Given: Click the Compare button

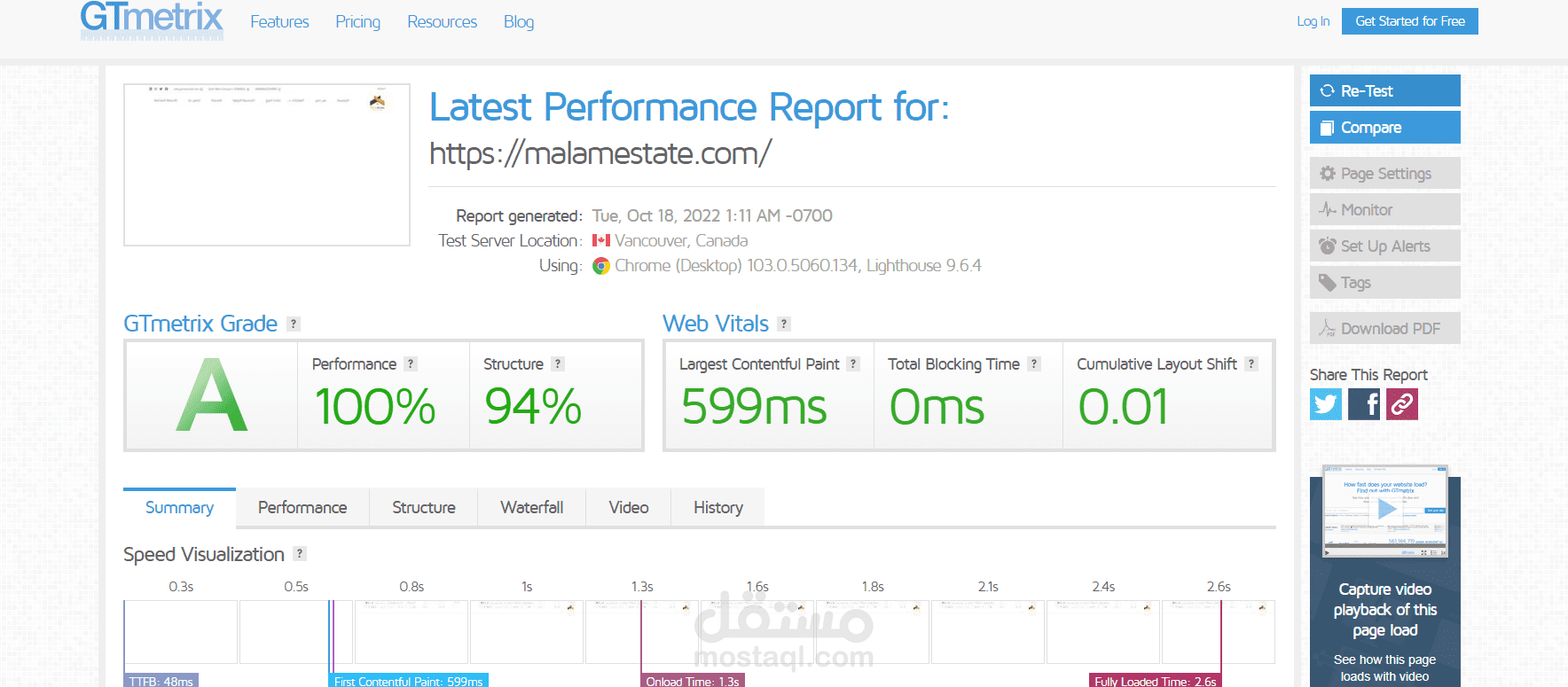Looking at the screenshot, I should pyautogui.click(x=1385, y=128).
